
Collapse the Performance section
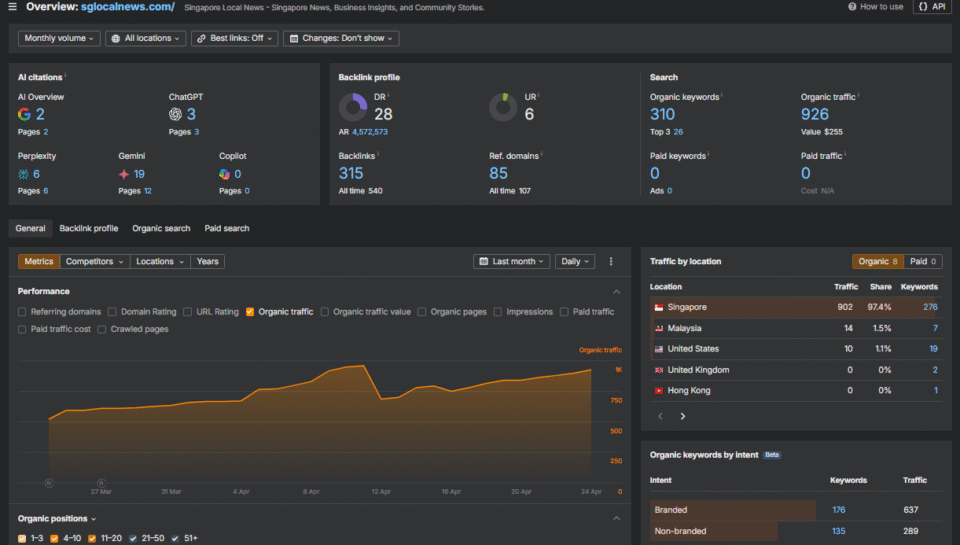tap(617, 292)
